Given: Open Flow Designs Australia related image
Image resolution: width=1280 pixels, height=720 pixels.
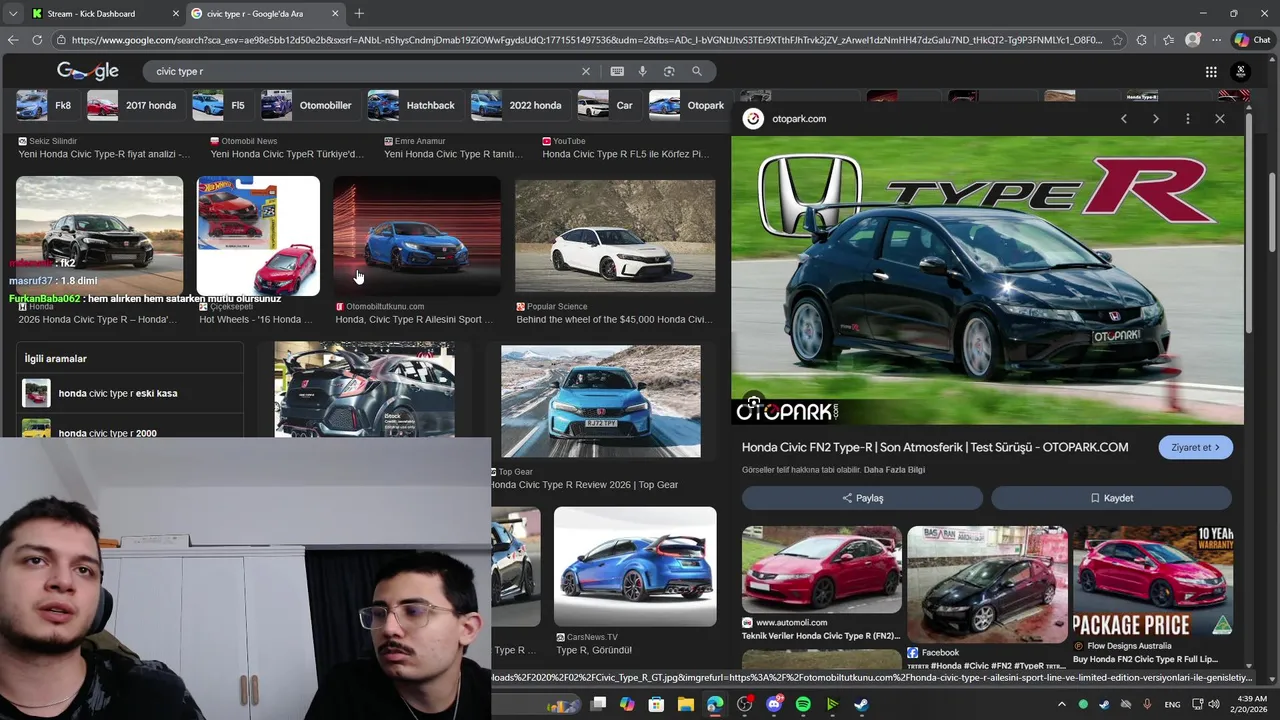Looking at the screenshot, I should [1153, 581].
